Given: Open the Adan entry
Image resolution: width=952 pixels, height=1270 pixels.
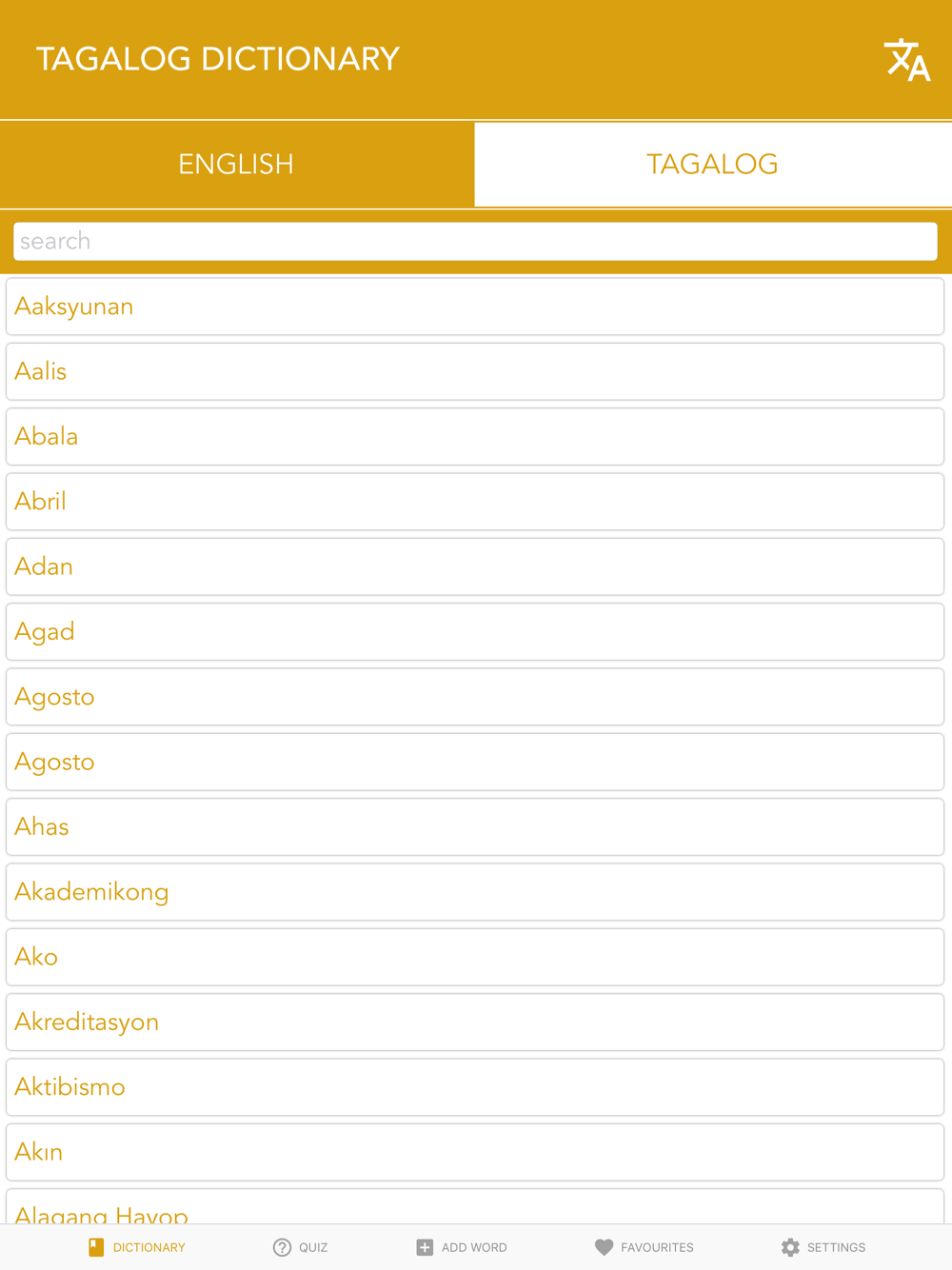Looking at the screenshot, I should tap(475, 566).
